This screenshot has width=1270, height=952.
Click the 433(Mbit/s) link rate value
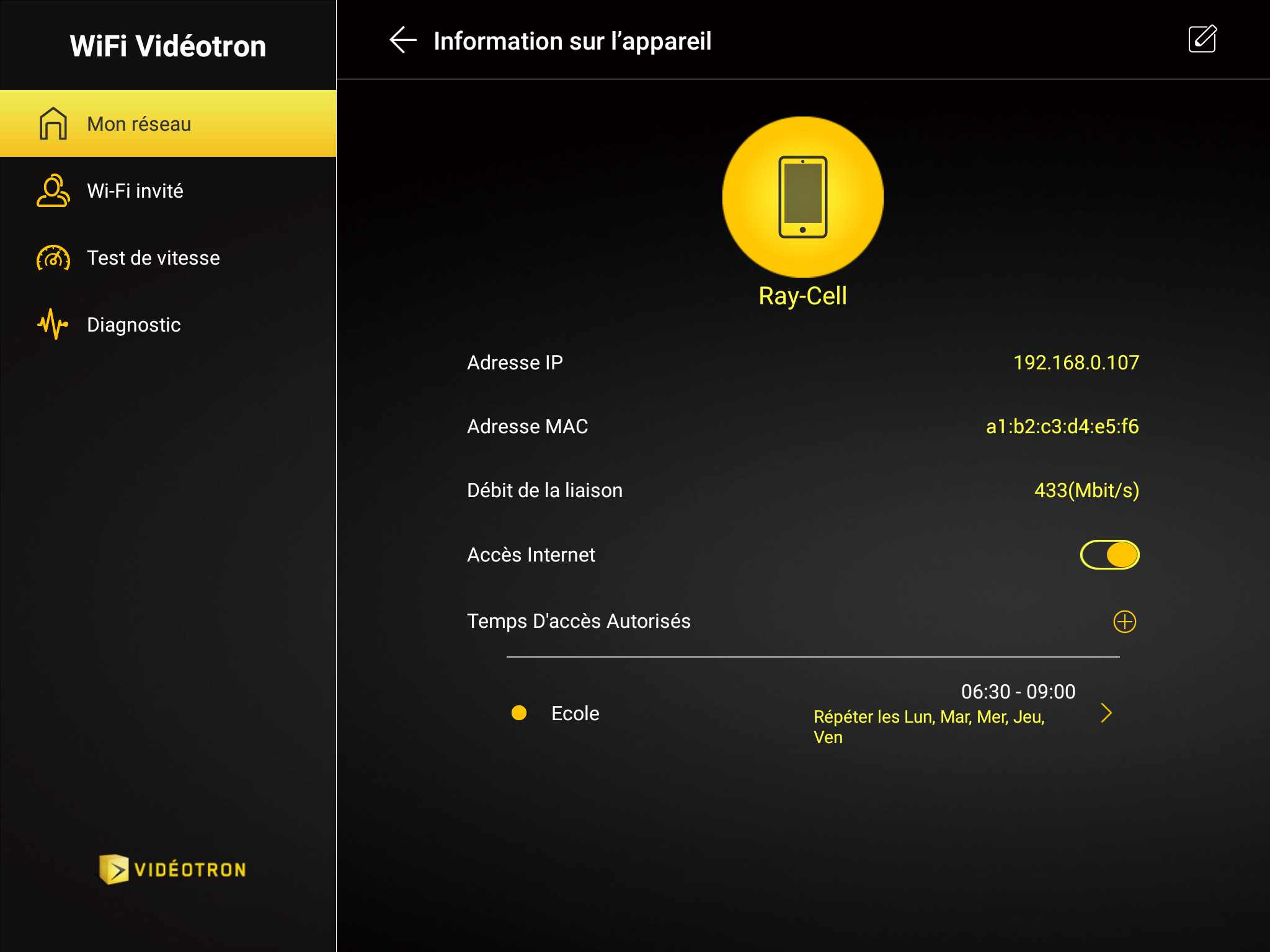click(1086, 490)
